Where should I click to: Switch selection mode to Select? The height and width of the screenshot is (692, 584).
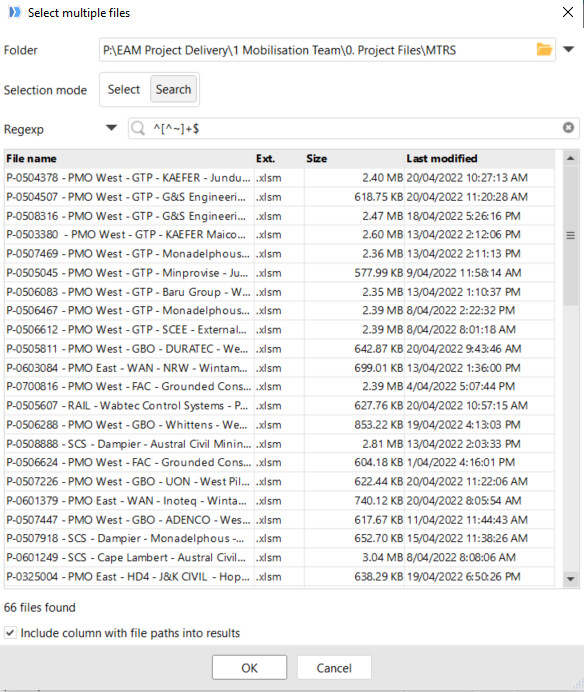coord(124,90)
